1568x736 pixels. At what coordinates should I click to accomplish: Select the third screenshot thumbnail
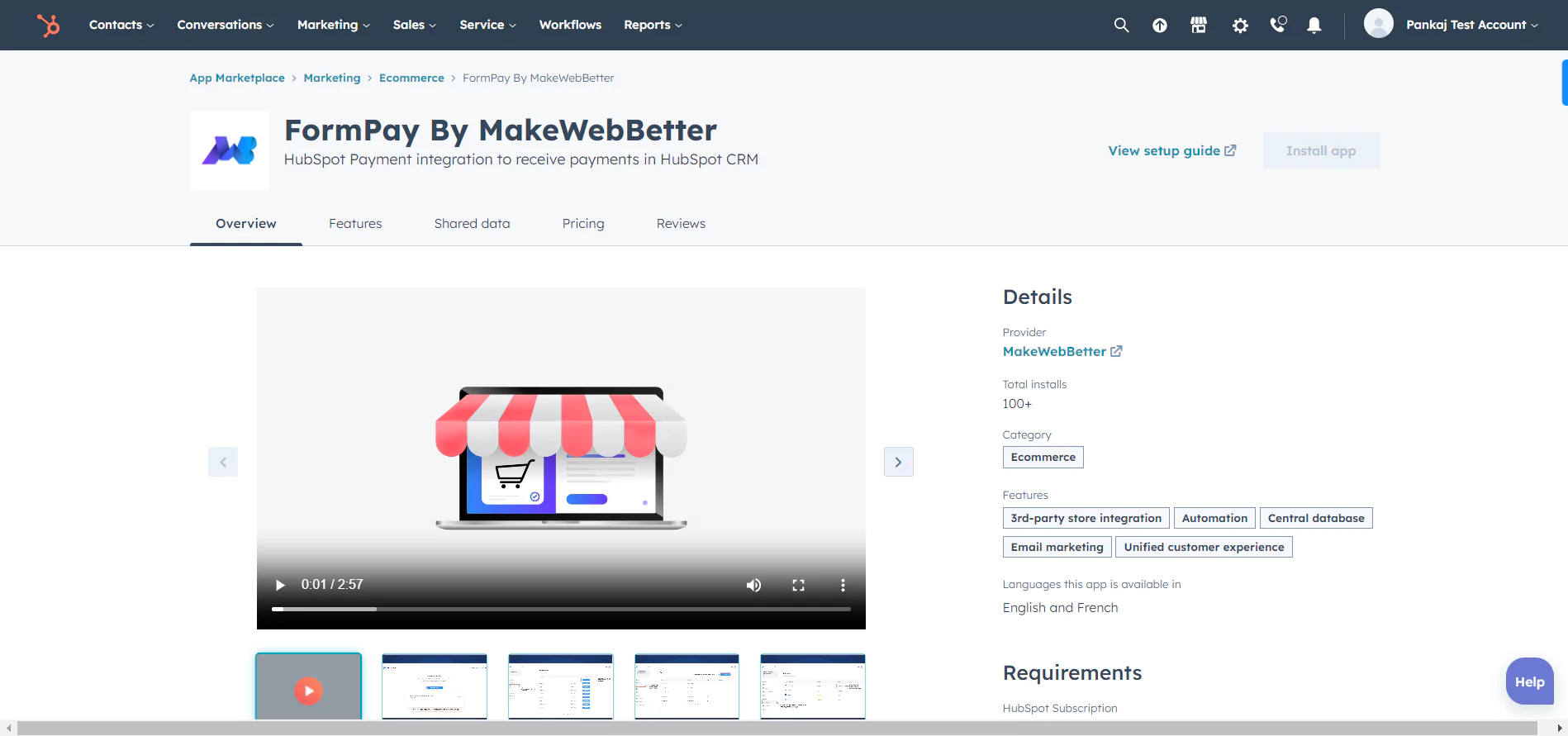coord(561,686)
